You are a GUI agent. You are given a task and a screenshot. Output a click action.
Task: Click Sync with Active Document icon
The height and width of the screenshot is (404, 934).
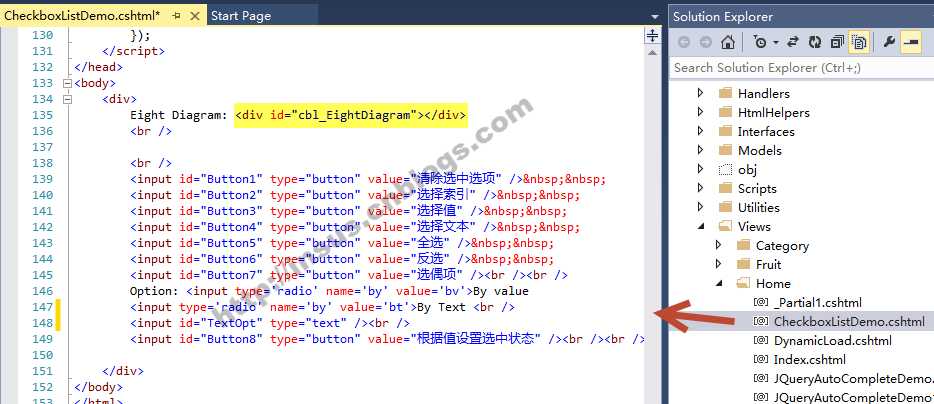[x=793, y=42]
